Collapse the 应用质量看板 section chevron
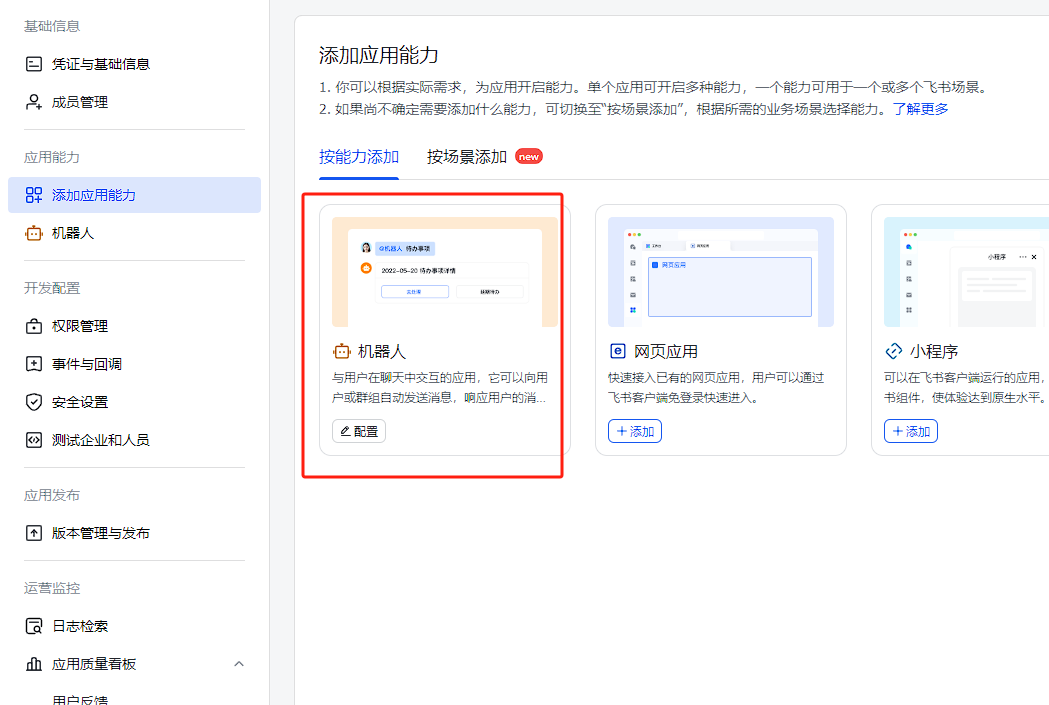Image resolution: width=1049 pixels, height=705 pixels. click(239, 664)
